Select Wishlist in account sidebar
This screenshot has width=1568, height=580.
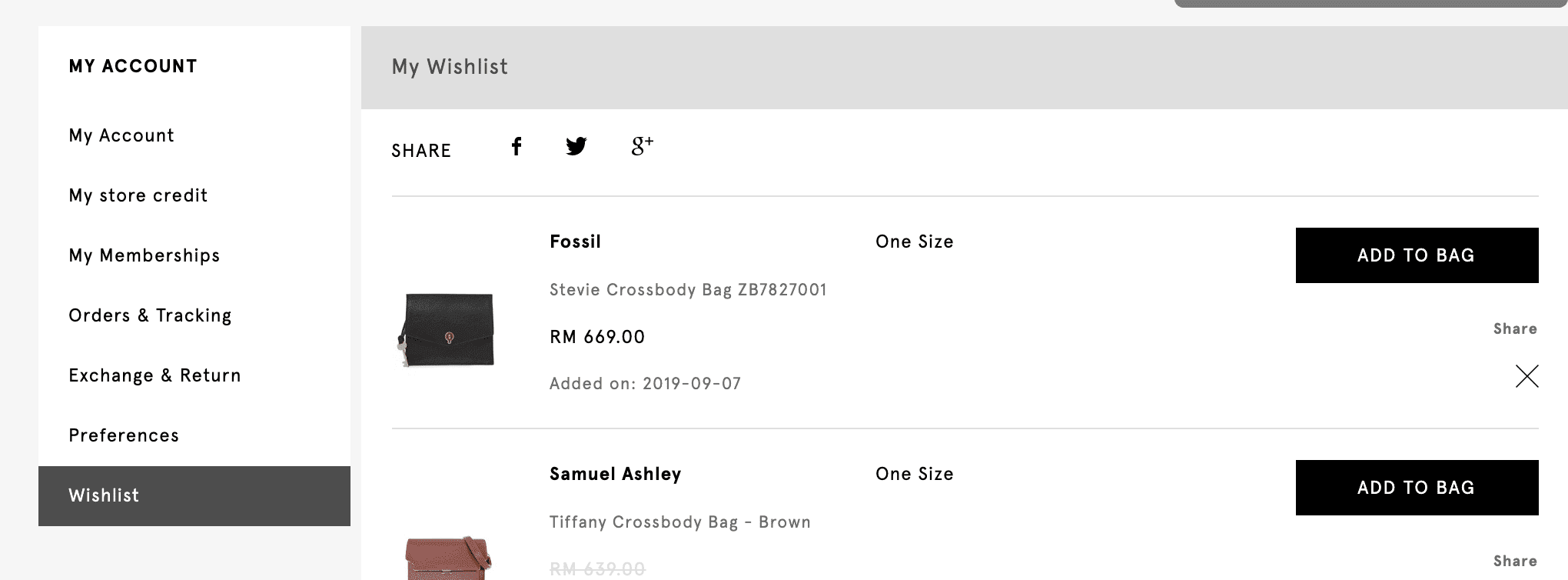194,496
